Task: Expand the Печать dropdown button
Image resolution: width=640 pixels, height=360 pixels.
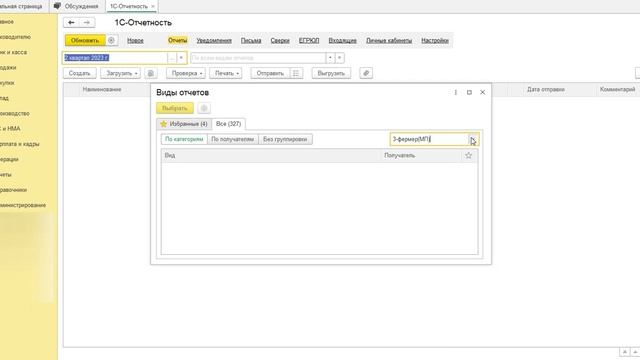Action: [238, 73]
